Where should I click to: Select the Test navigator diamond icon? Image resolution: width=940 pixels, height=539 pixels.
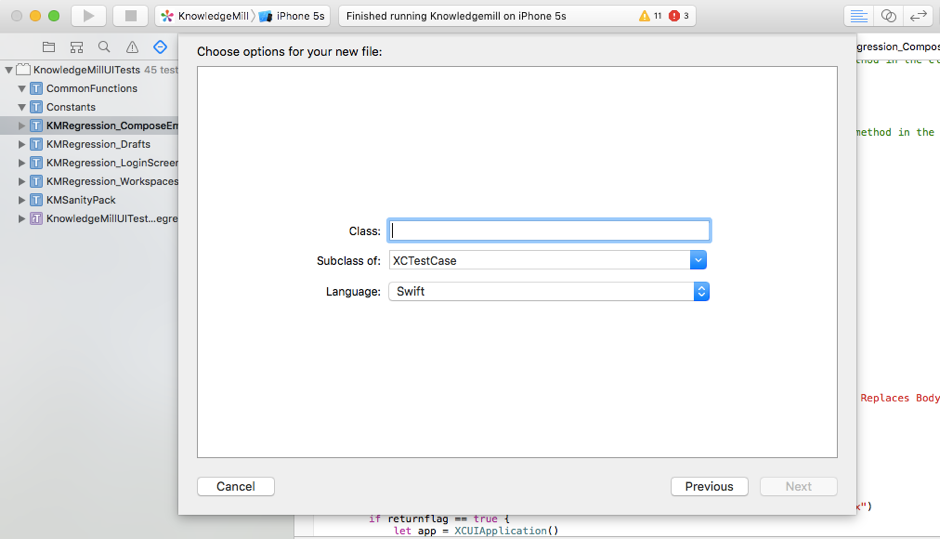tap(160, 47)
